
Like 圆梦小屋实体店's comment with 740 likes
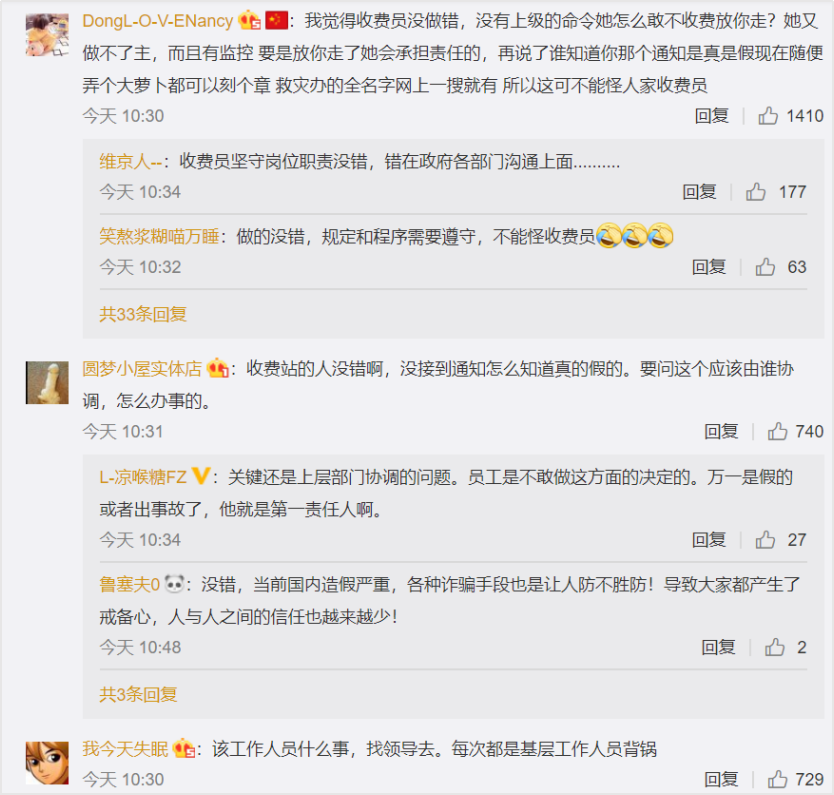coord(777,431)
